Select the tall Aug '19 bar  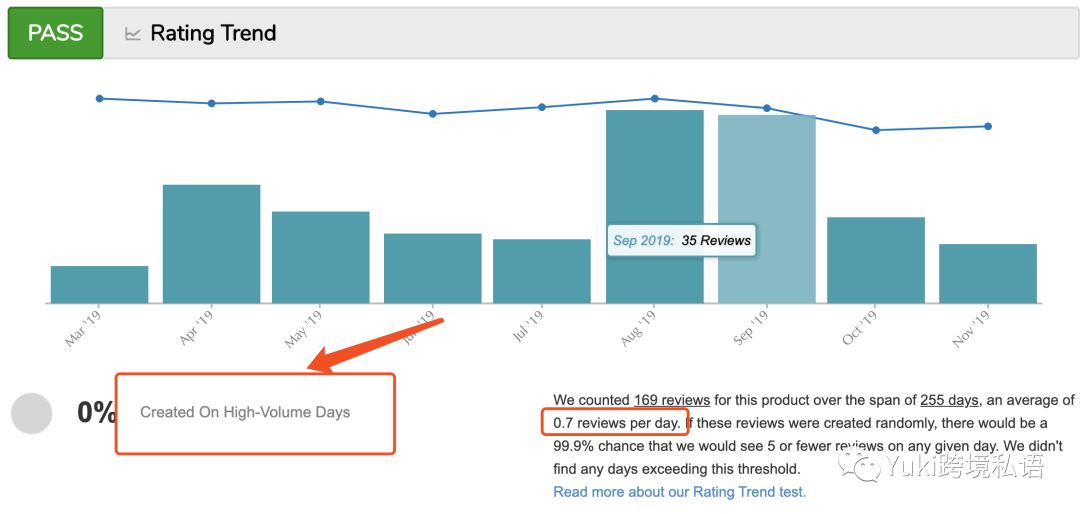pyautogui.click(x=654, y=170)
